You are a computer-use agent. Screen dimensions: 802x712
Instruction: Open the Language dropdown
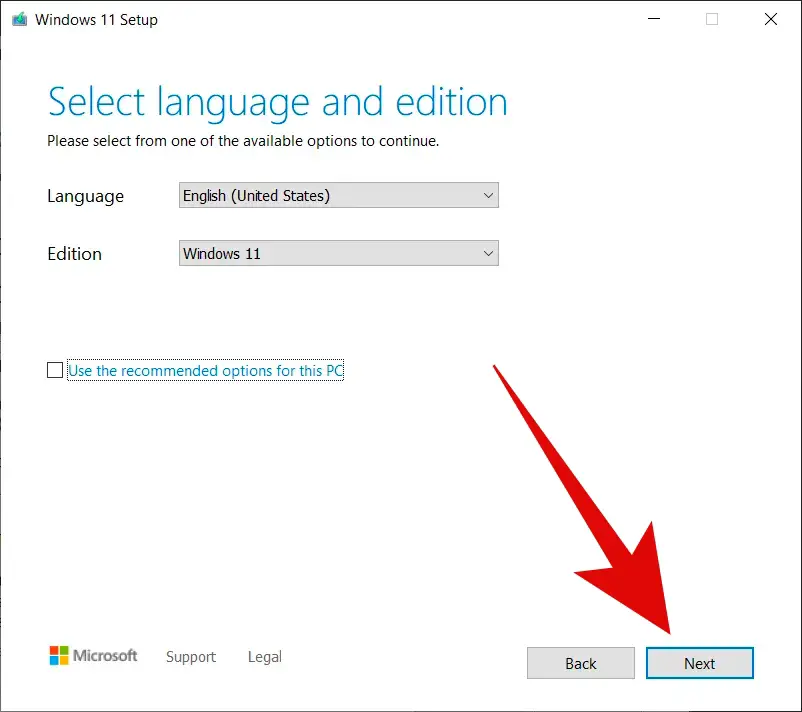[x=339, y=195]
